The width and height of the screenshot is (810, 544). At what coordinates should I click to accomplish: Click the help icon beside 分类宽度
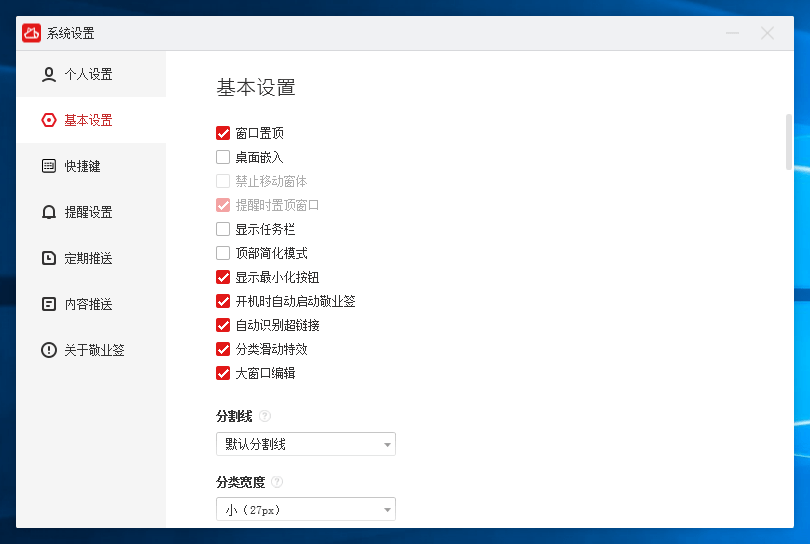point(277,482)
